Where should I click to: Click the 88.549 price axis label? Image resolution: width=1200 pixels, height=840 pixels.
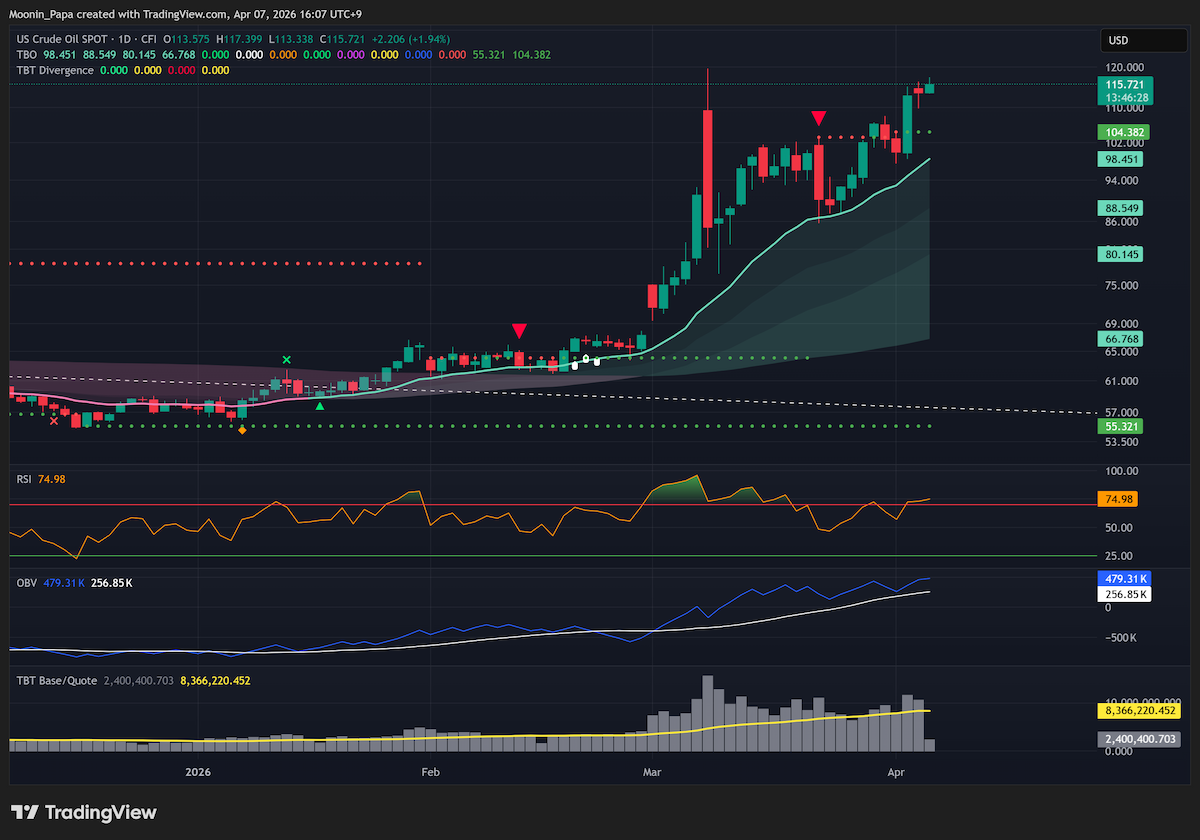[x=1121, y=208]
